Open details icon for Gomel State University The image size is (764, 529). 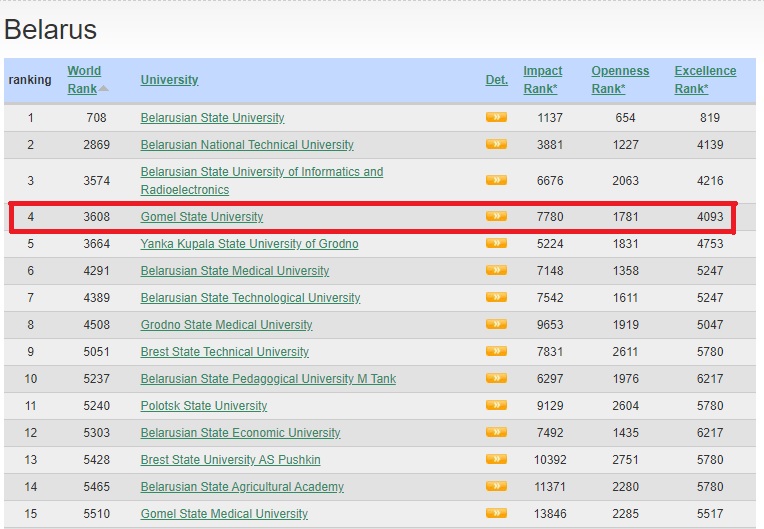click(x=496, y=217)
